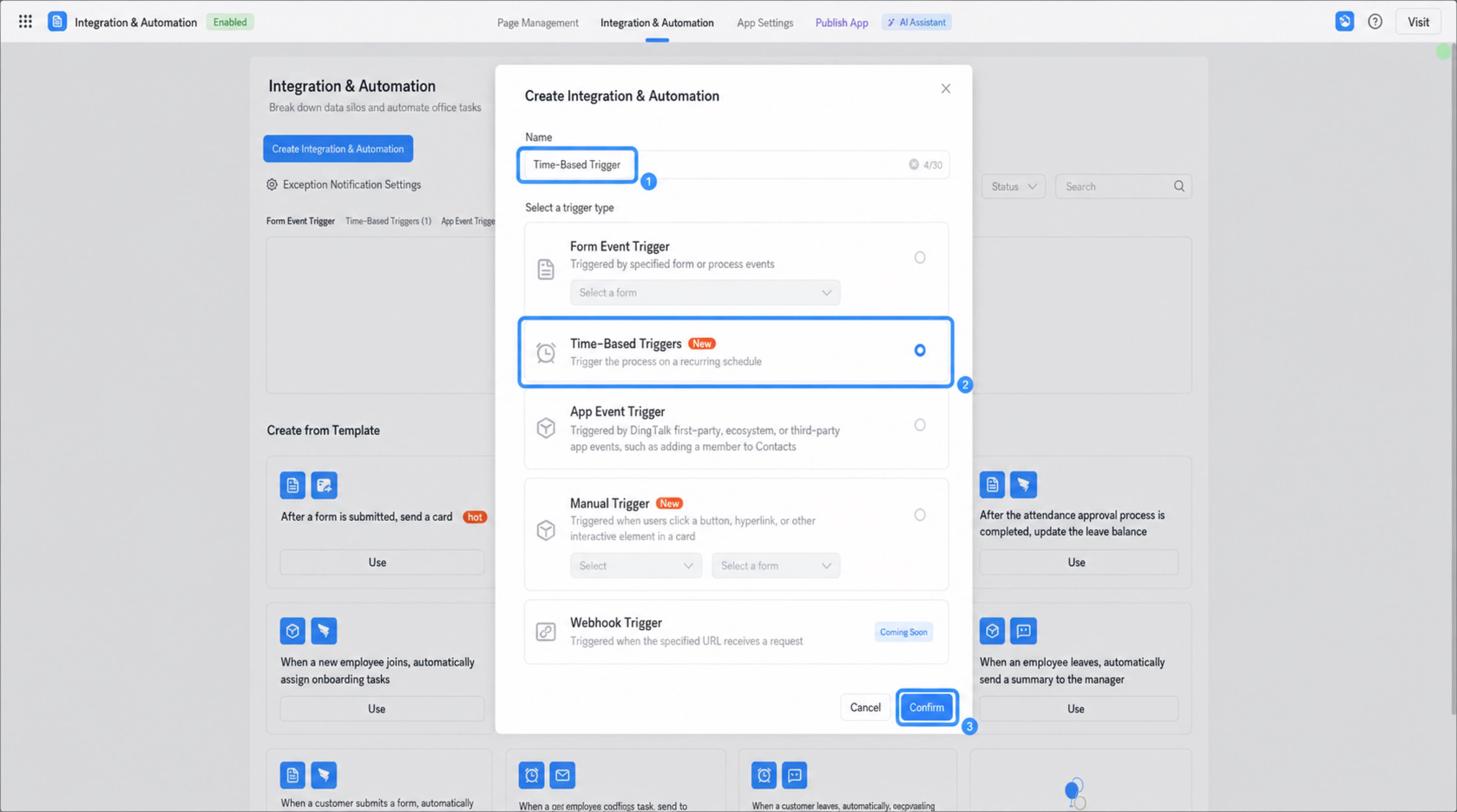
Task: Open the Manual Trigger 'Select' dropdown
Action: point(636,565)
